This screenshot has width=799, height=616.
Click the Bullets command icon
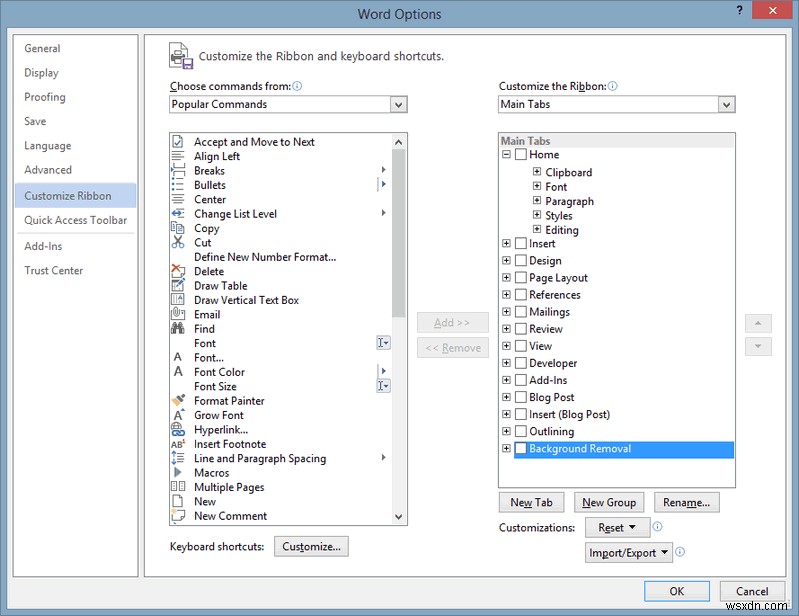(178, 185)
